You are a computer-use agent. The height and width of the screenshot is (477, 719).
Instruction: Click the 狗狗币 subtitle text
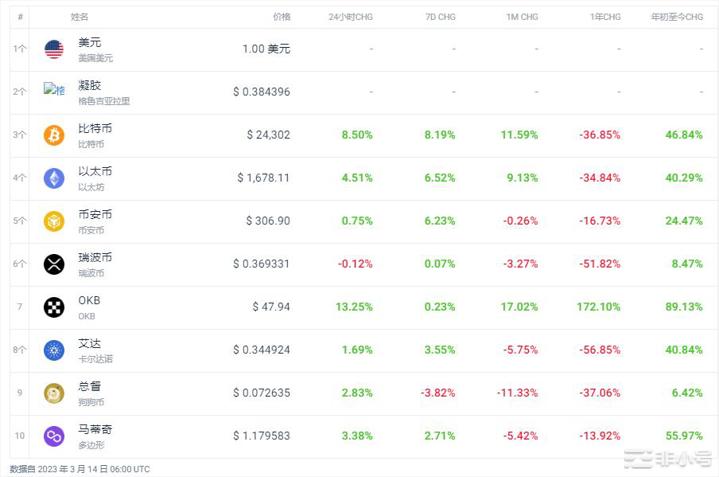click(x=91, y=402)
